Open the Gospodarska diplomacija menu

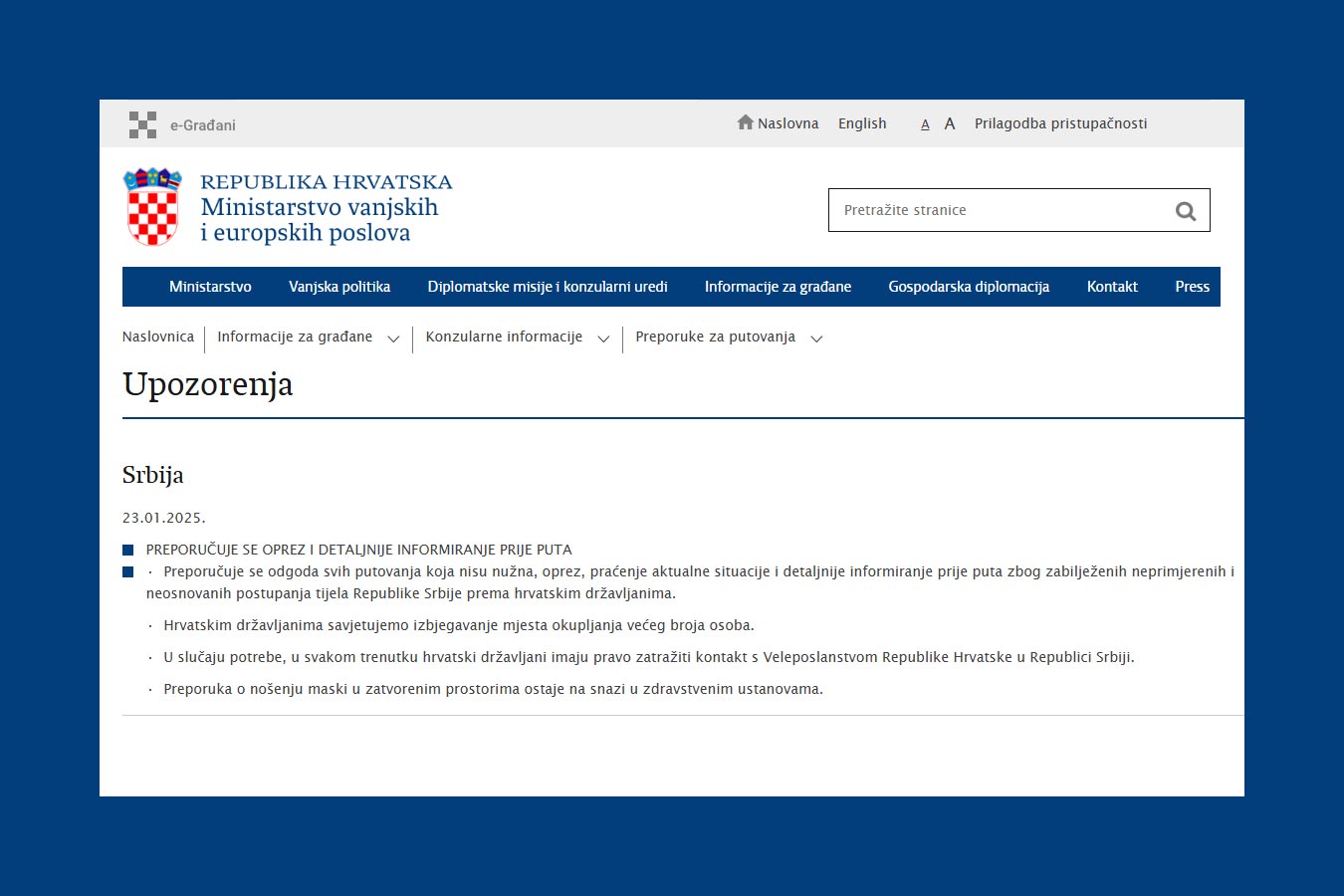coord(969,287)
